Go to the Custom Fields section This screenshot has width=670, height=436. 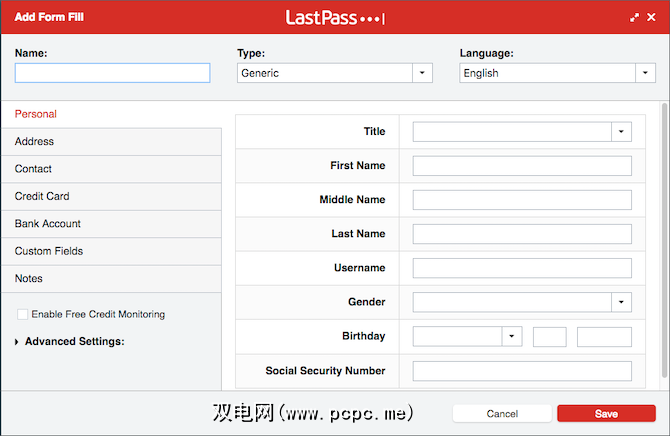coord(111,251)
